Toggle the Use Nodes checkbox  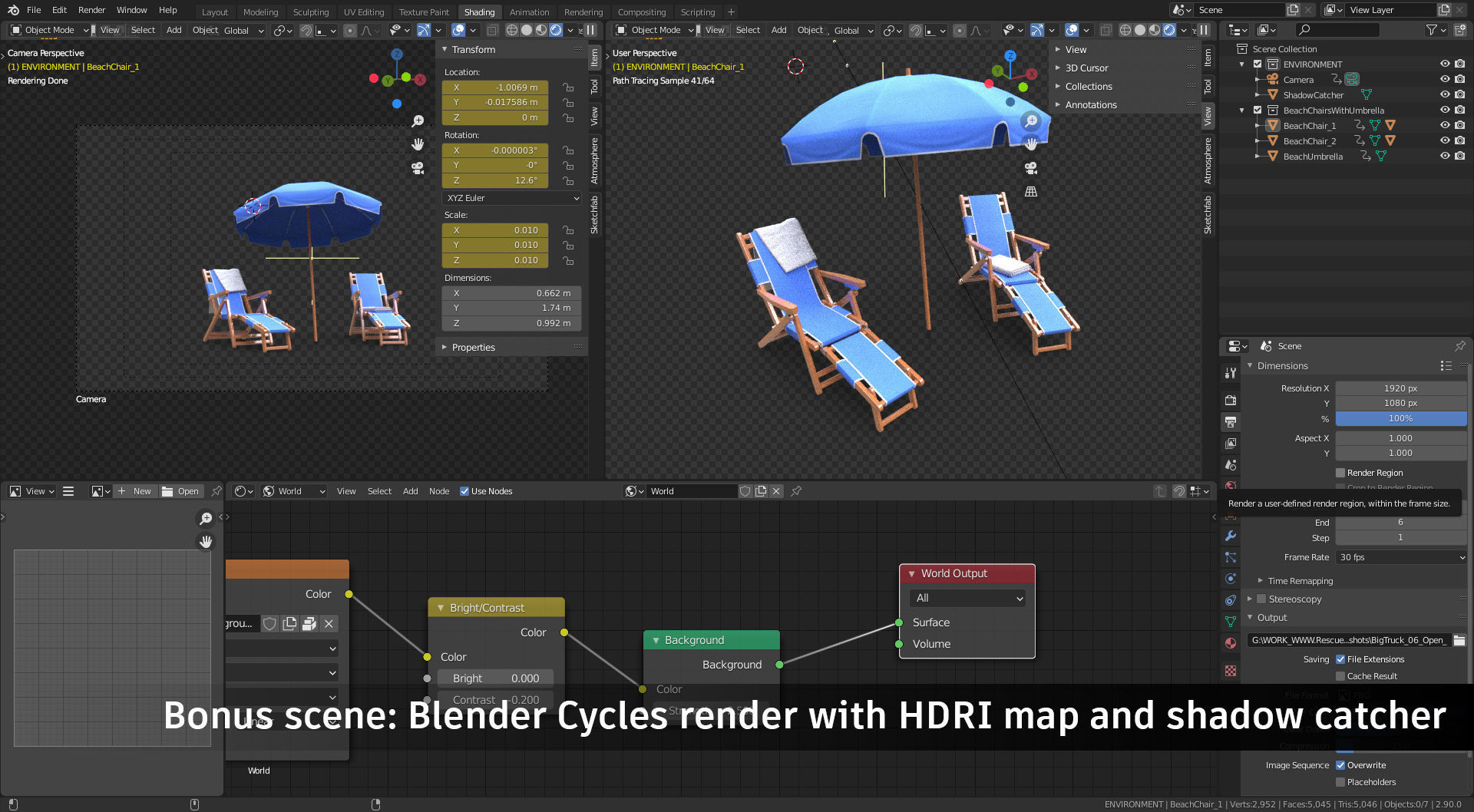point(464,491)
